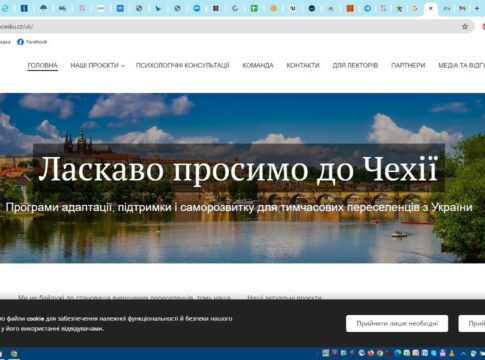The width and height of the screenshot is (485, 360).
Task: Close the currently active browser tab
Action: point(431,9)
